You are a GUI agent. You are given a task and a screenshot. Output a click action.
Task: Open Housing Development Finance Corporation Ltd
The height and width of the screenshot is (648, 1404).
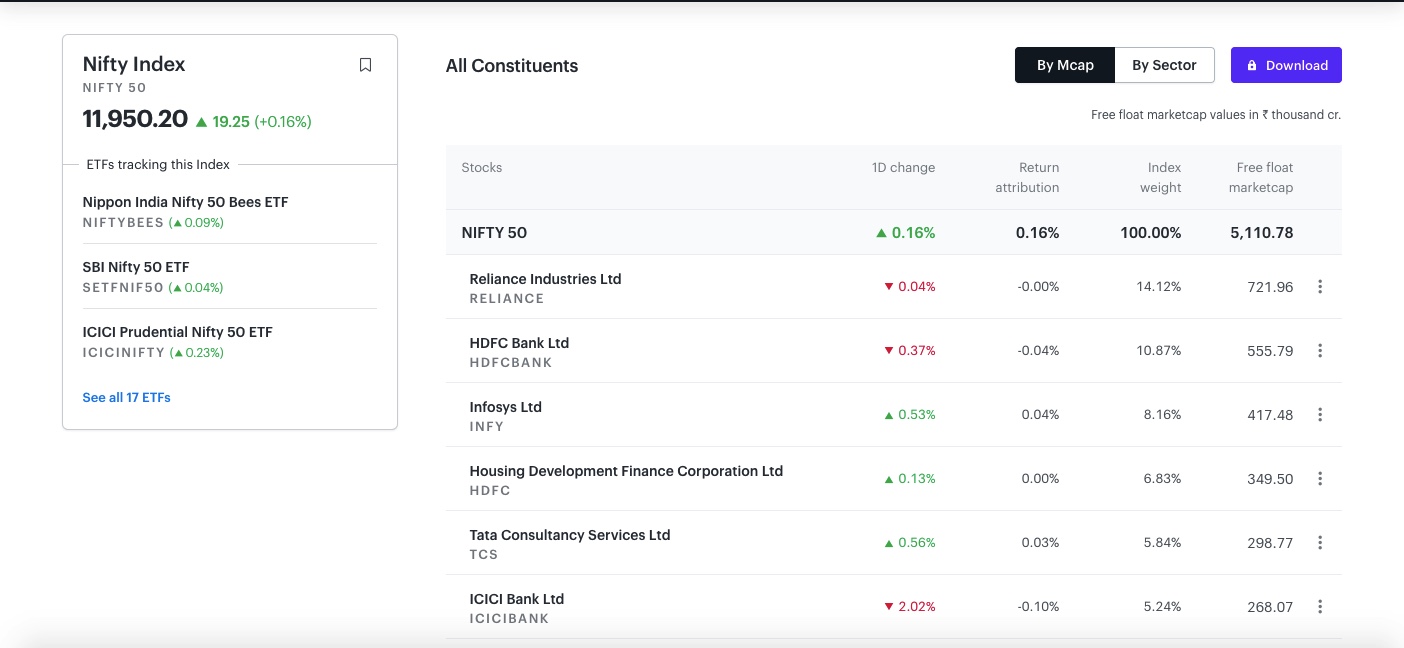[x=626, y=471]
